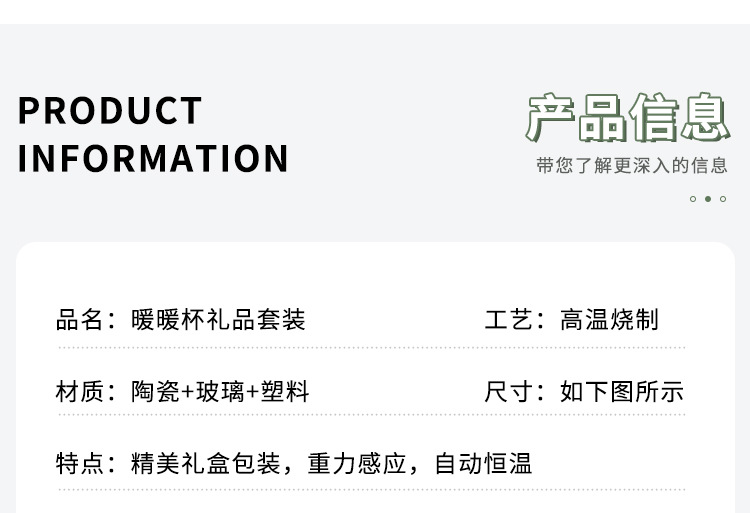Select the filled middle pagination dot
This screenshot has width=750, height=513.
point(708,199)
